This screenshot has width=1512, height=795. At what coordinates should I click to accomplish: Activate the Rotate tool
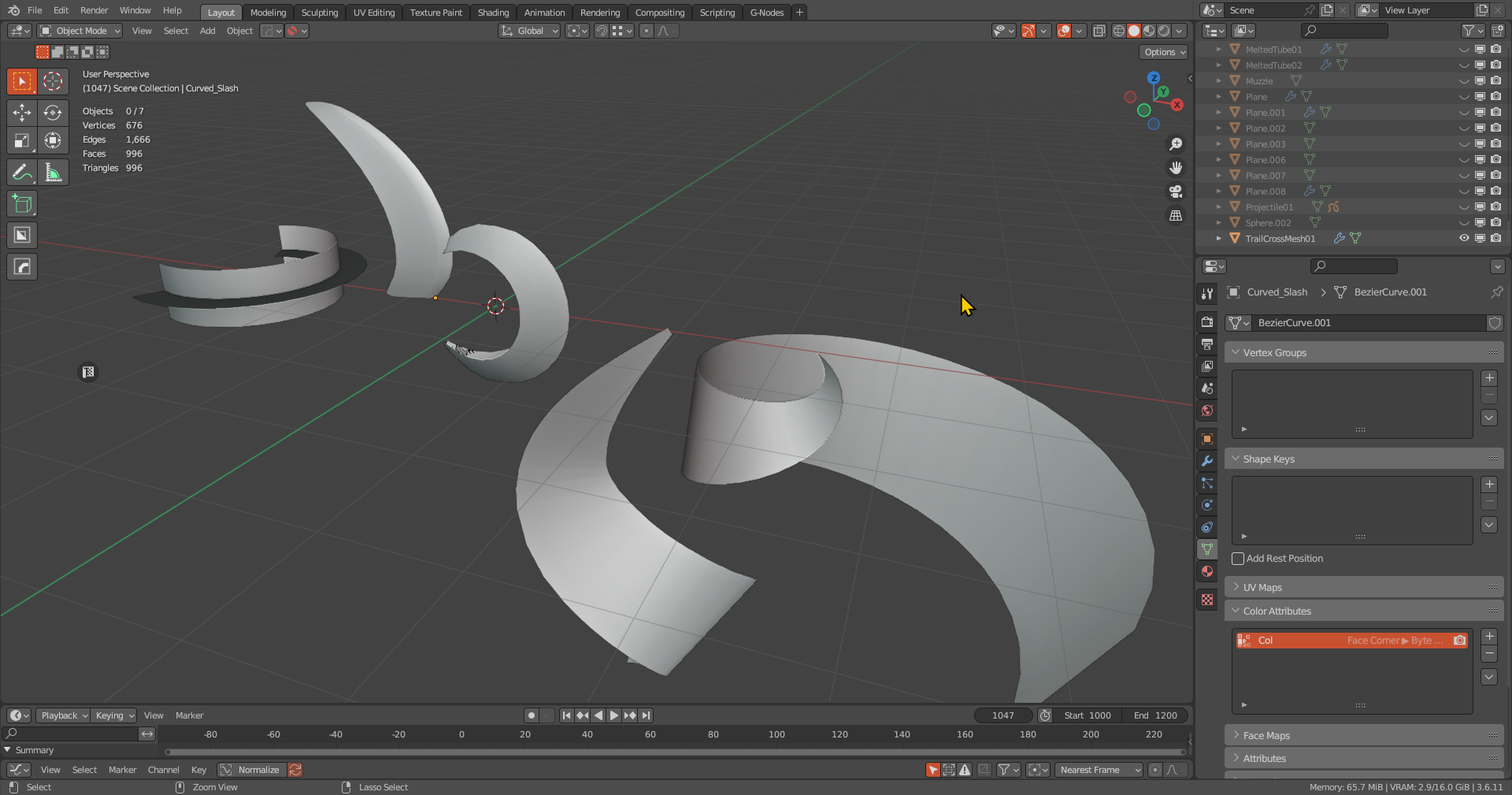(x=53, y=113)
